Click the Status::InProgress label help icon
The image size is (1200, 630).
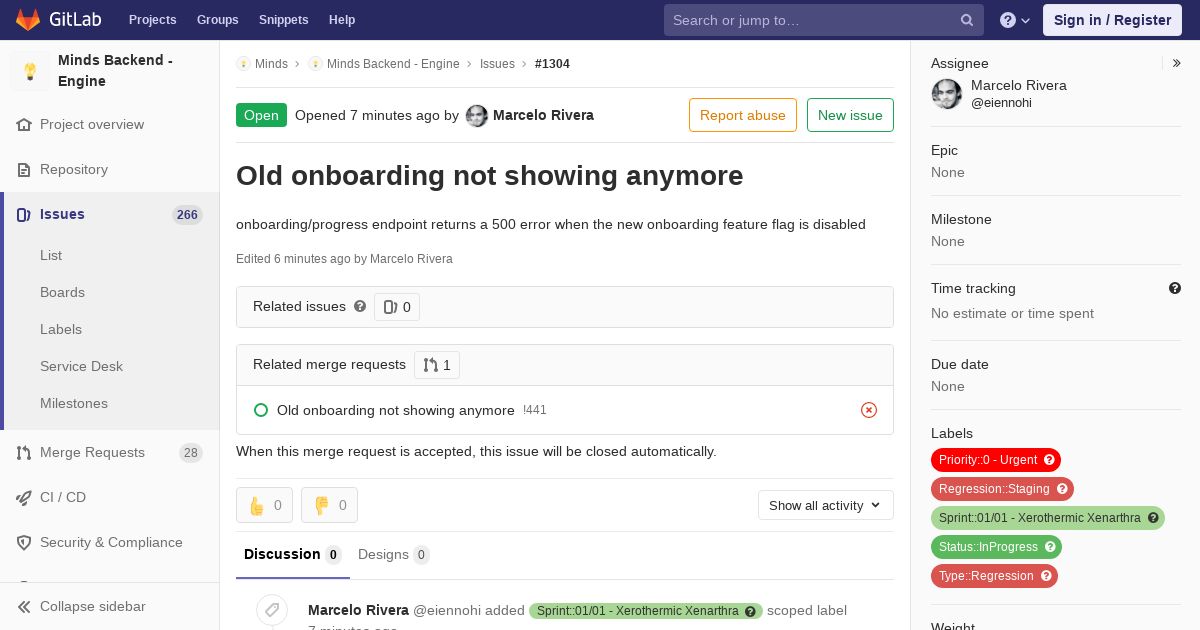1050,547
